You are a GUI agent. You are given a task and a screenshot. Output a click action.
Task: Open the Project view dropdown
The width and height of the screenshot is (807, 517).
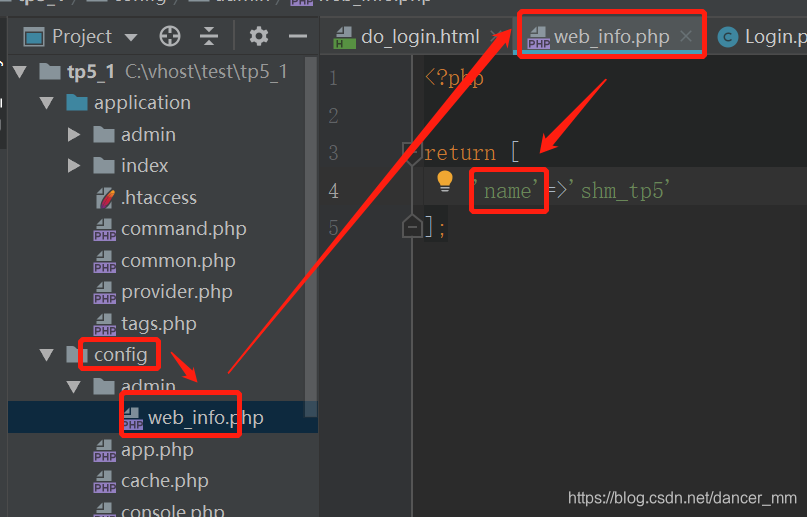click(x=131, y=37)
